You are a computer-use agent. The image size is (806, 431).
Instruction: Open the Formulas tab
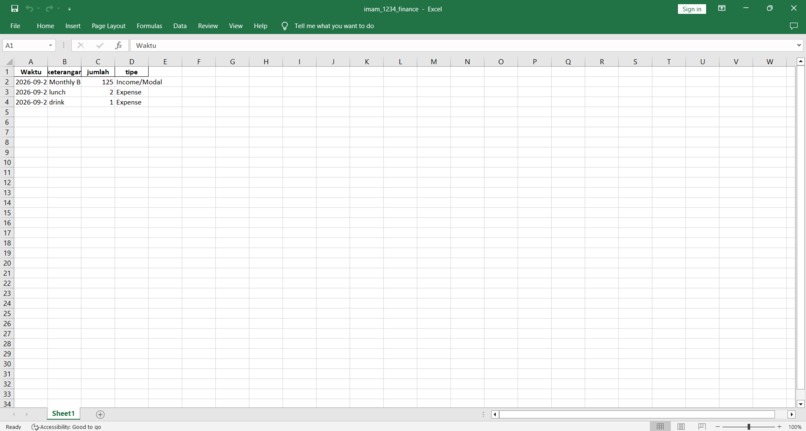click(149, 26)
